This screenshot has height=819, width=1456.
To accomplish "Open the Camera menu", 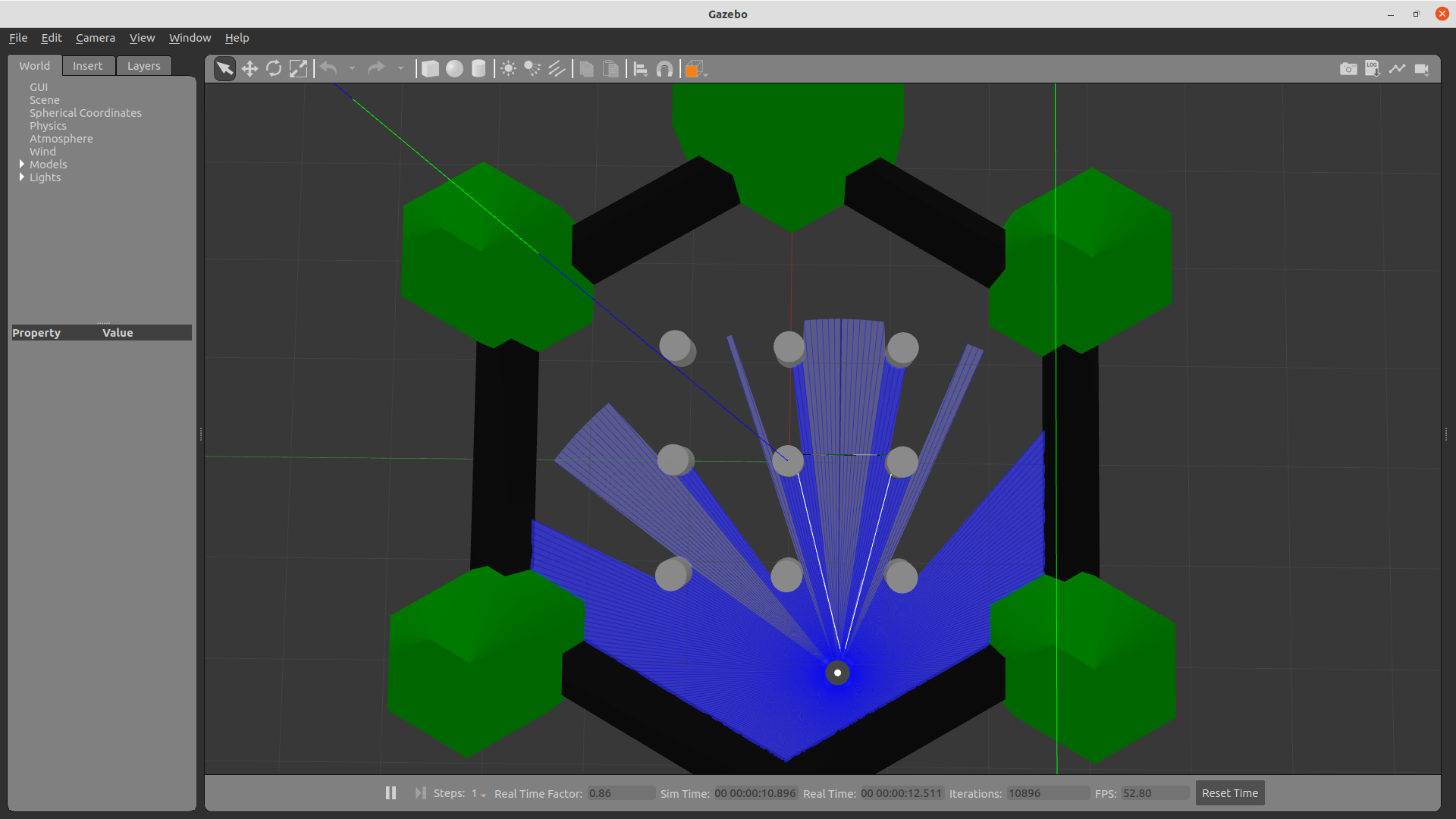I will tap(96, 37).
